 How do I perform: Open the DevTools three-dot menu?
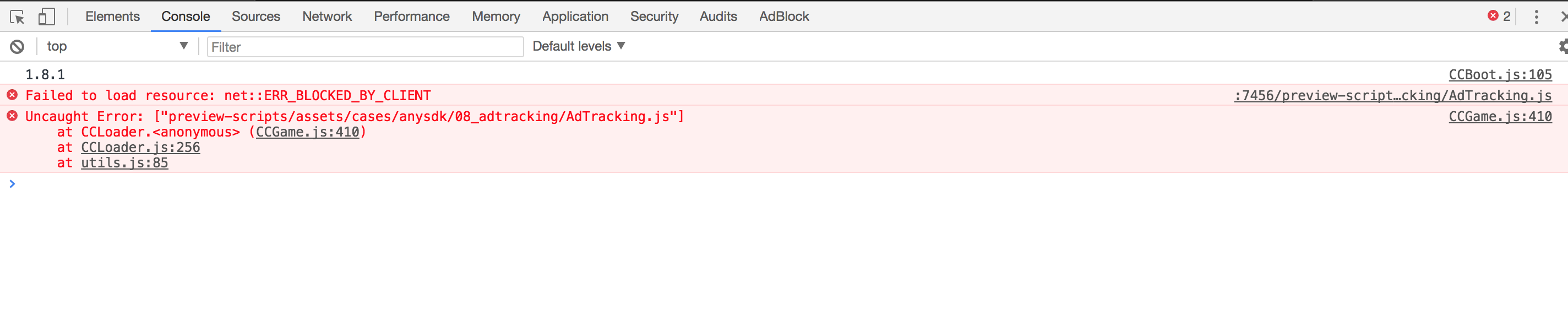1537,17
